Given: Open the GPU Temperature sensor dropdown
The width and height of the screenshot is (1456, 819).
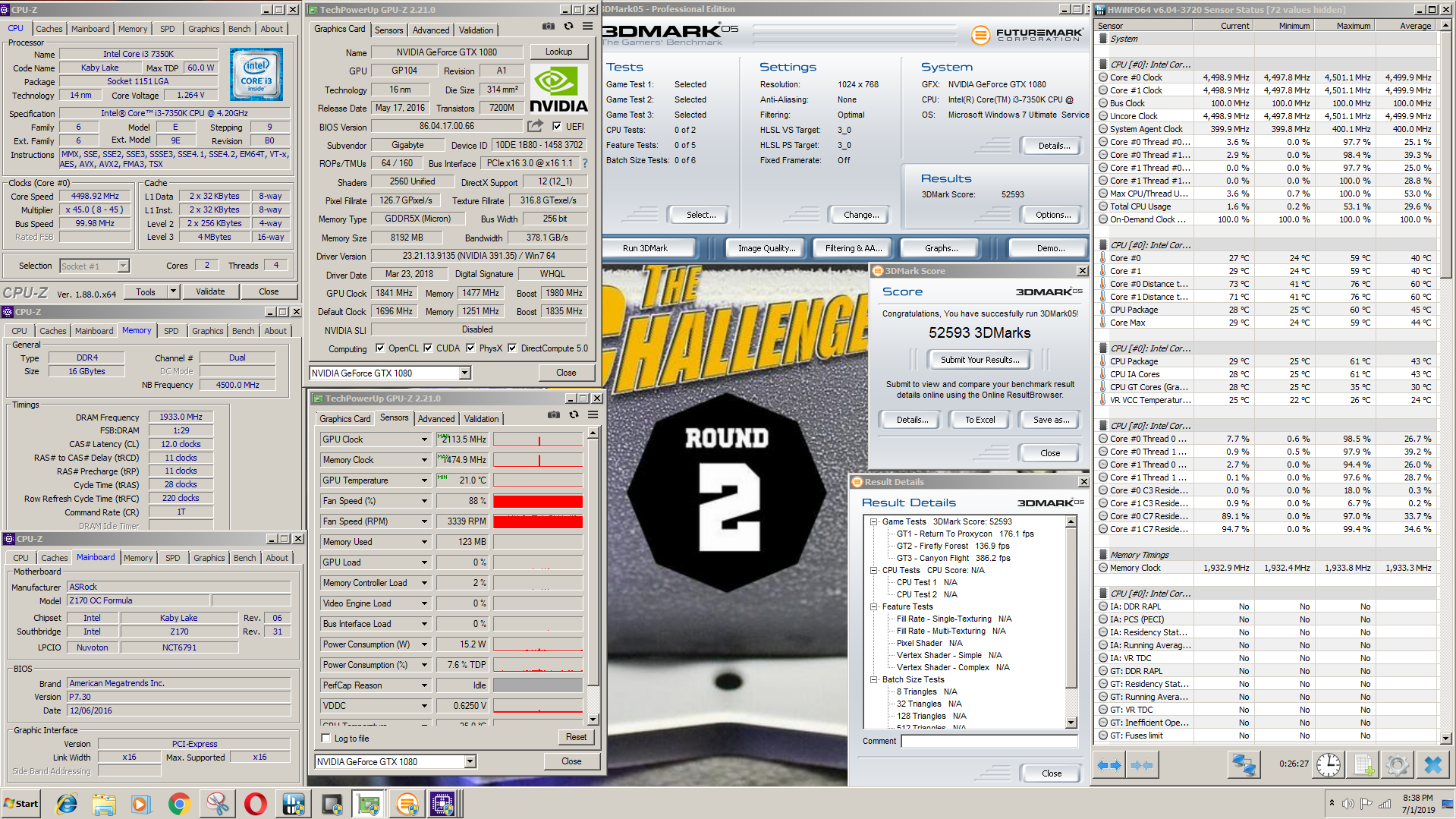Looking at the screenshot, I should tap(424, 480).
